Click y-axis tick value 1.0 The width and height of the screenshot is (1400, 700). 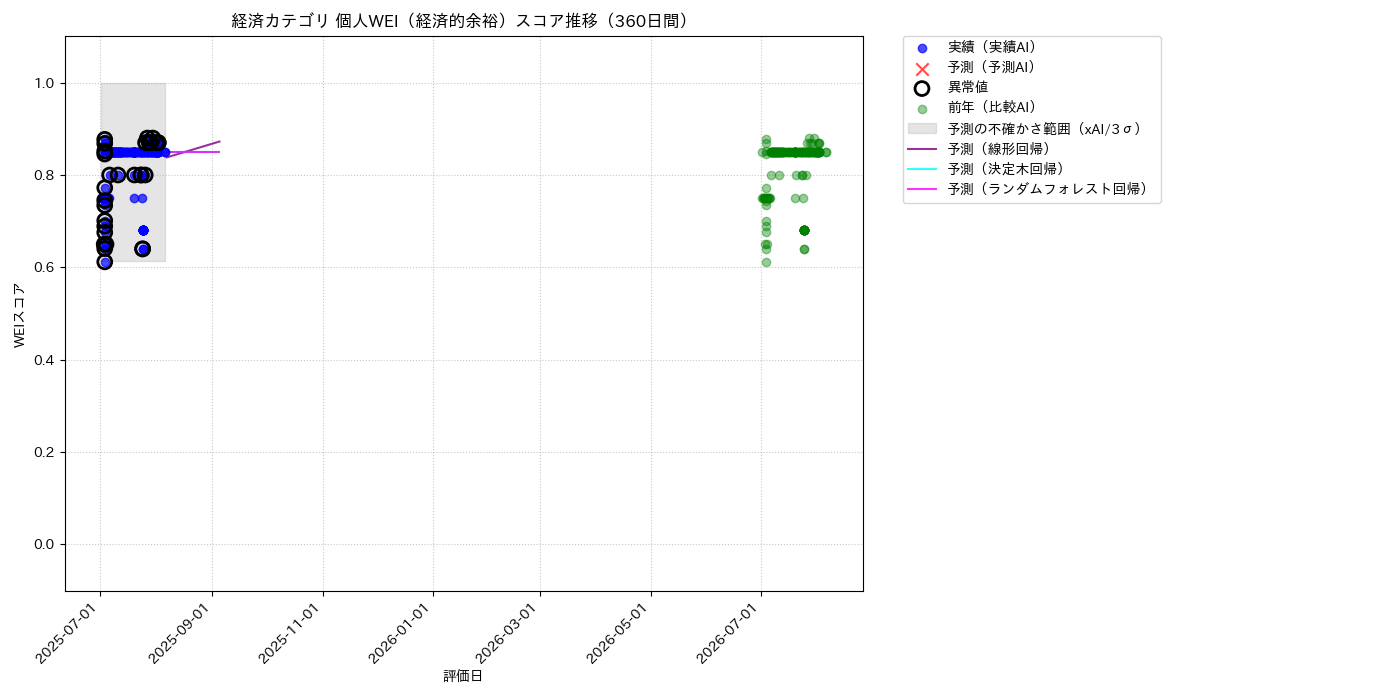coord(44,83)
